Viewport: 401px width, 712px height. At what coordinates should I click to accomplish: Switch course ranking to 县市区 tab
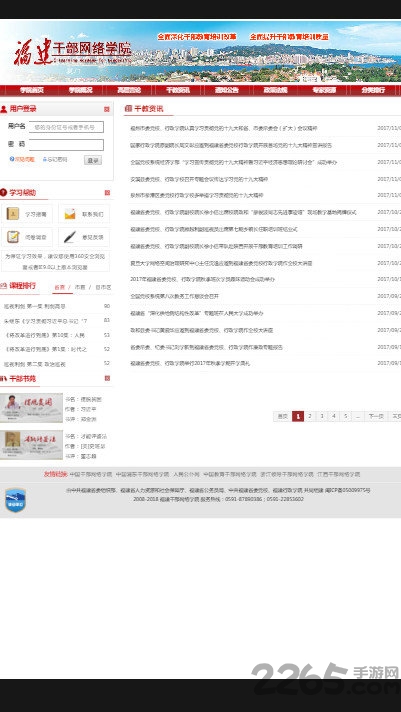click(x=103, y=287)
